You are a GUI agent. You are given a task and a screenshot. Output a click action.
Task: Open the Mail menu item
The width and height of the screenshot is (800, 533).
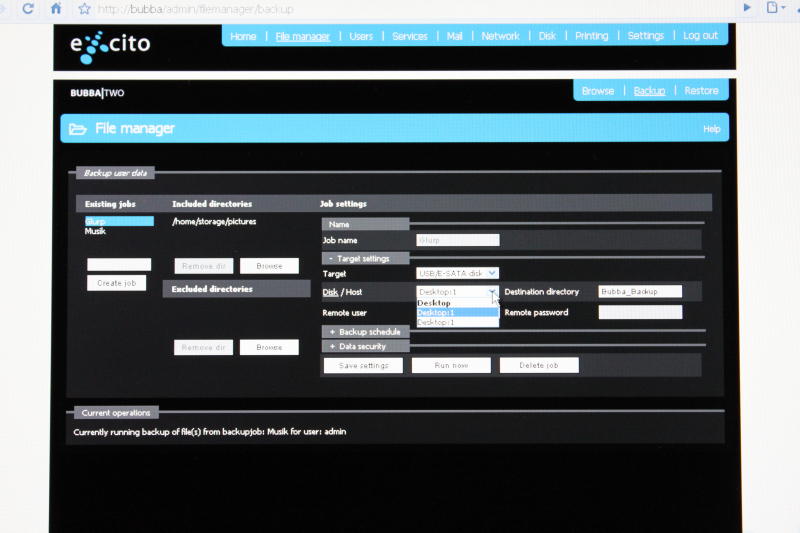click(x=454, y=36)
